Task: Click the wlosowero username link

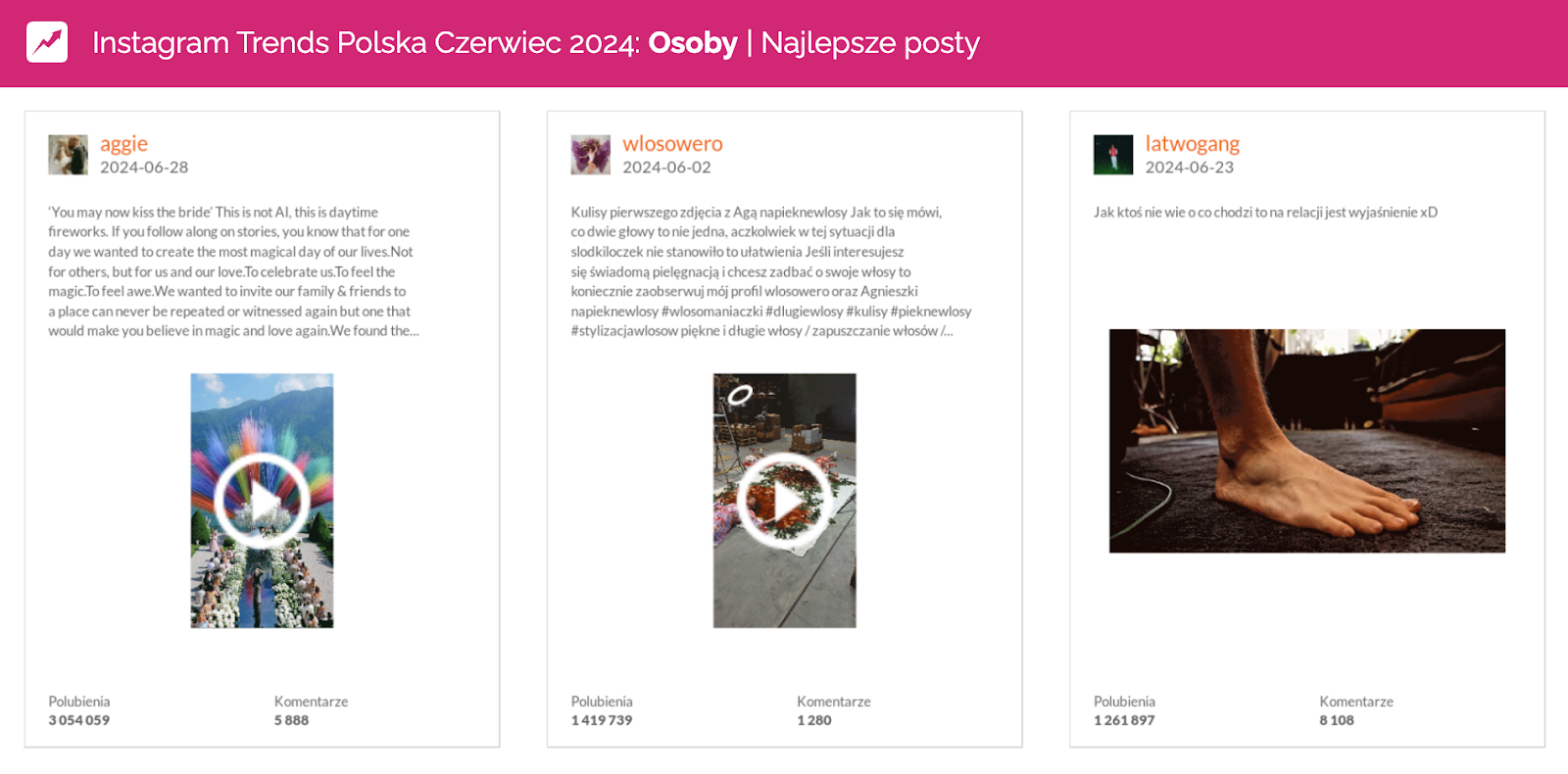Action: coord(672,143)
